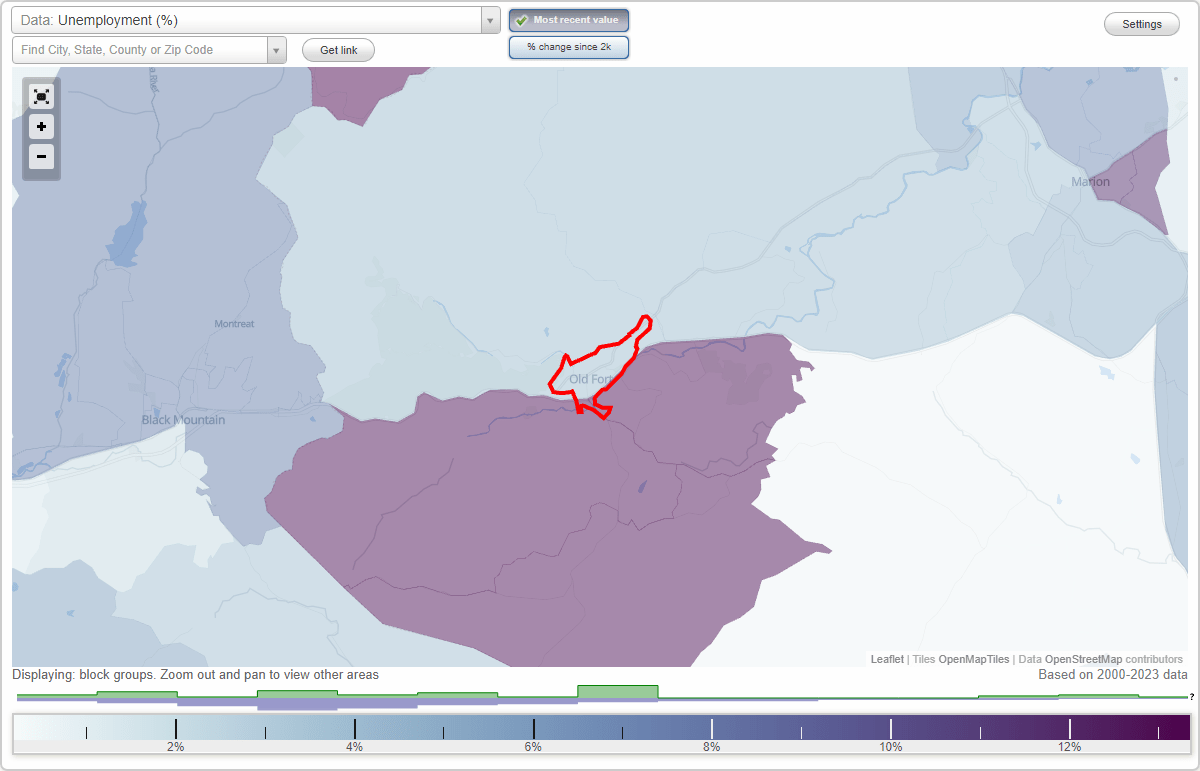Click the Black Mountain map label

(x=183, y=420)
